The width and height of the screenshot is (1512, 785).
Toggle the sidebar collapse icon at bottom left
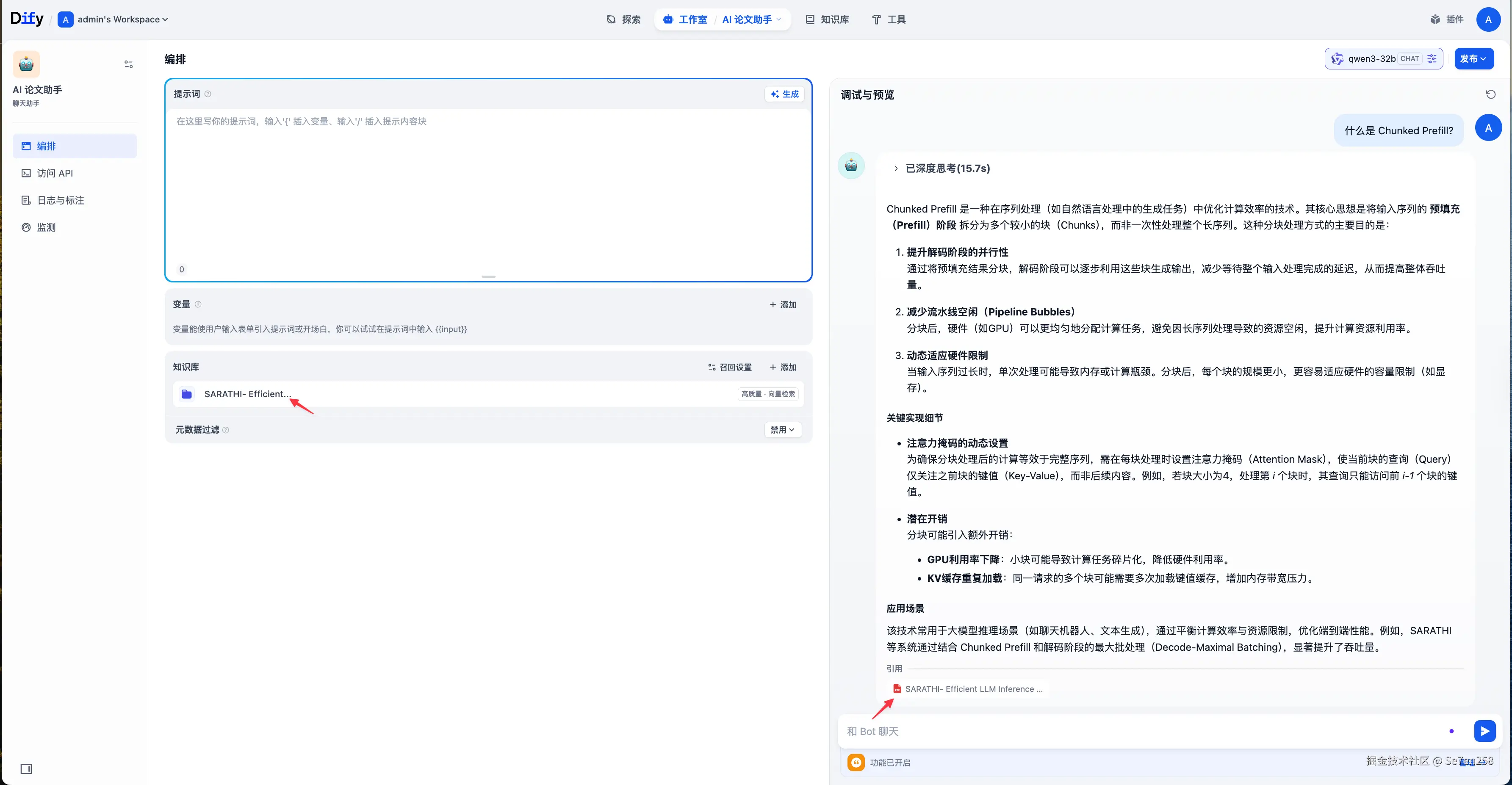click(x=26, y=768)
